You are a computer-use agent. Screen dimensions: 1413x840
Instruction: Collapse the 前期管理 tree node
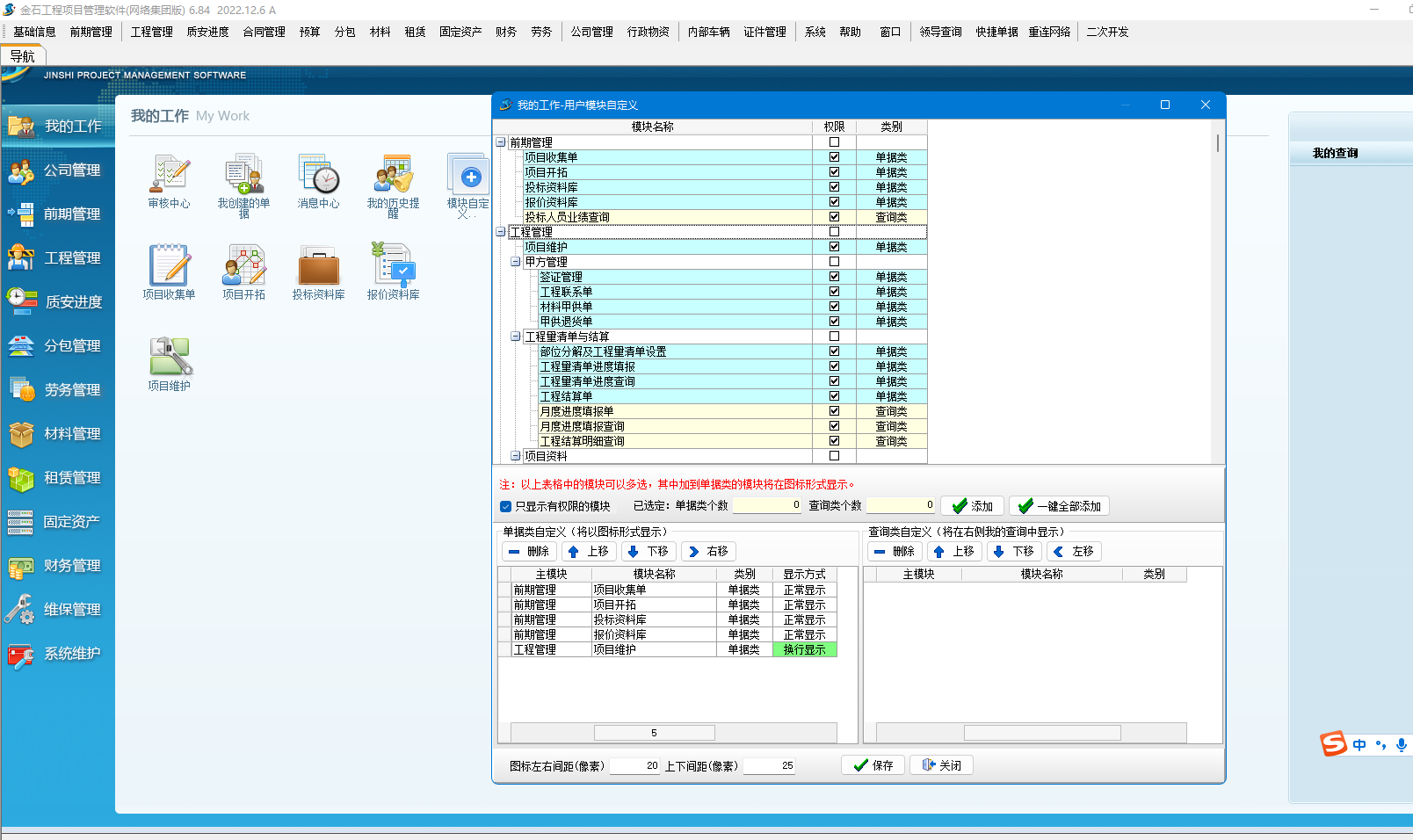coord(501,142)
